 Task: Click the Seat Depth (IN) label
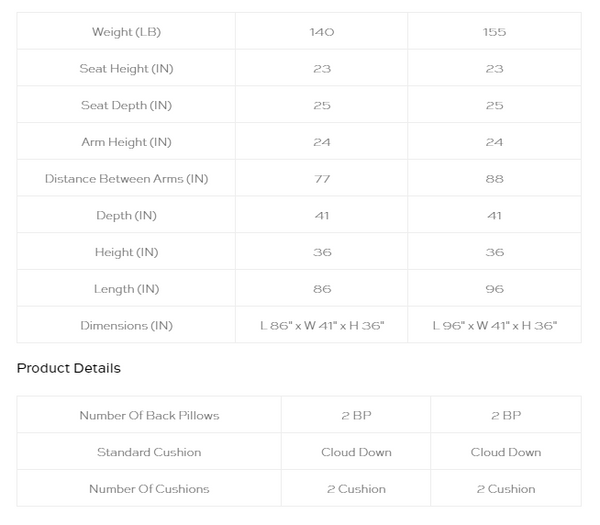tap(126, 105)
